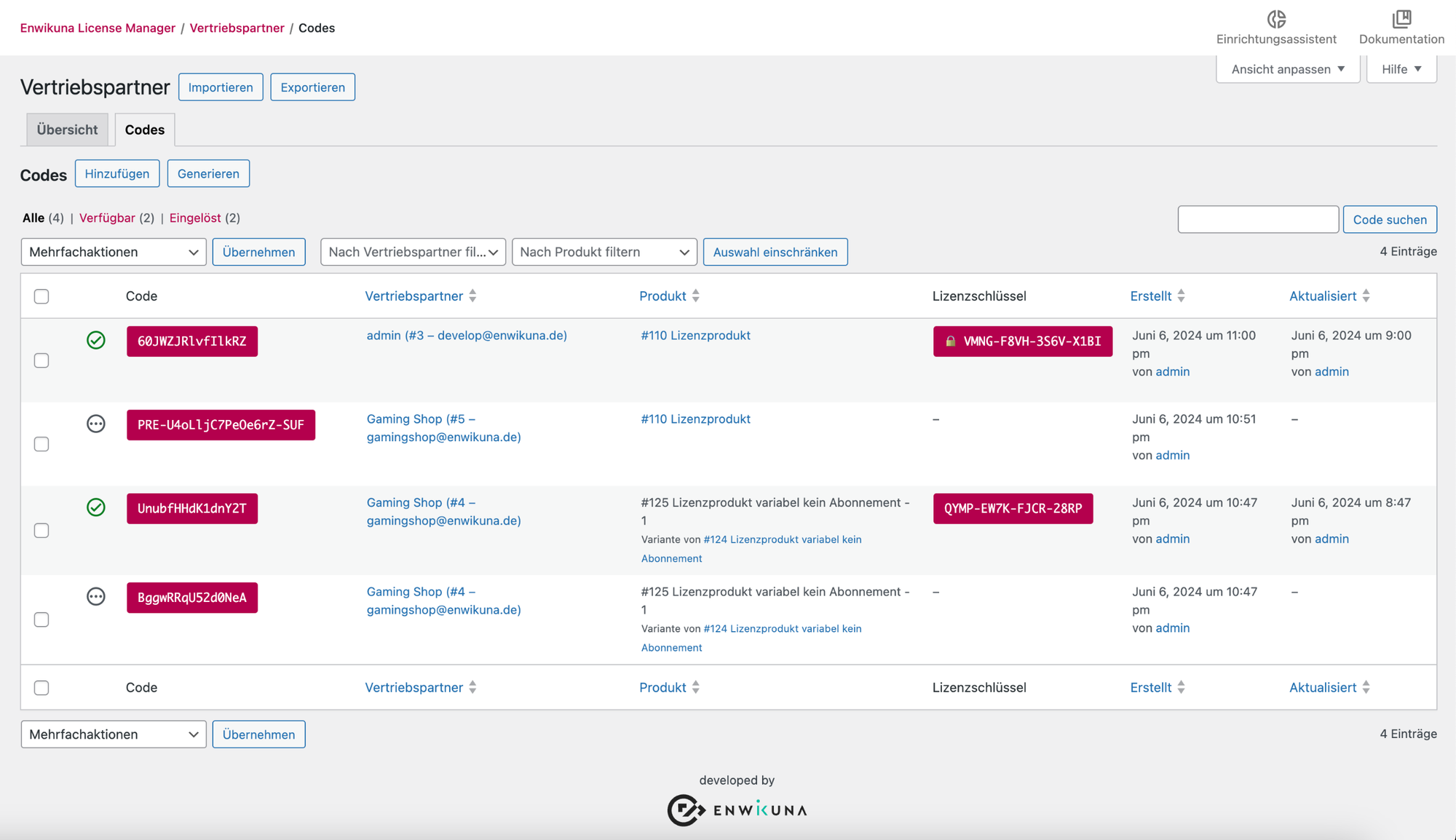Viewport: 1456px width, 840px height.
Task: Click sort arrows next to top Produkt header
Action: point(696,296)
